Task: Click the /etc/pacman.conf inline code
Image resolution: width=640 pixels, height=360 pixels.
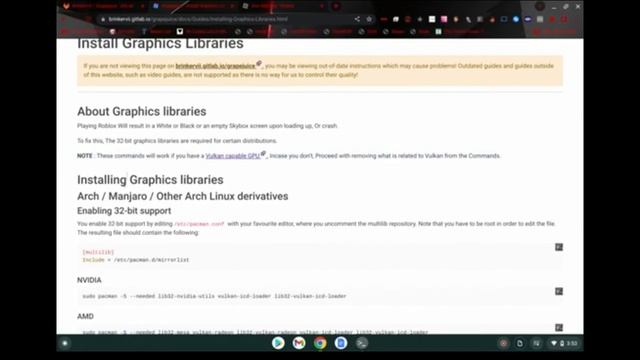Action: coord(200,224)
